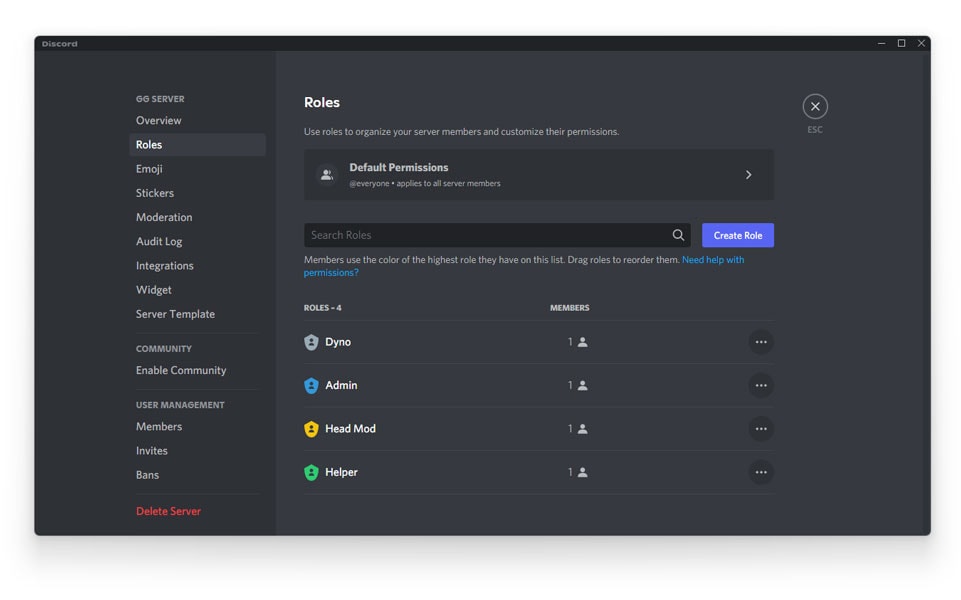Screen dimensions: 961x600
Task: Close settings with the ESC circle button
Action: 815,107
